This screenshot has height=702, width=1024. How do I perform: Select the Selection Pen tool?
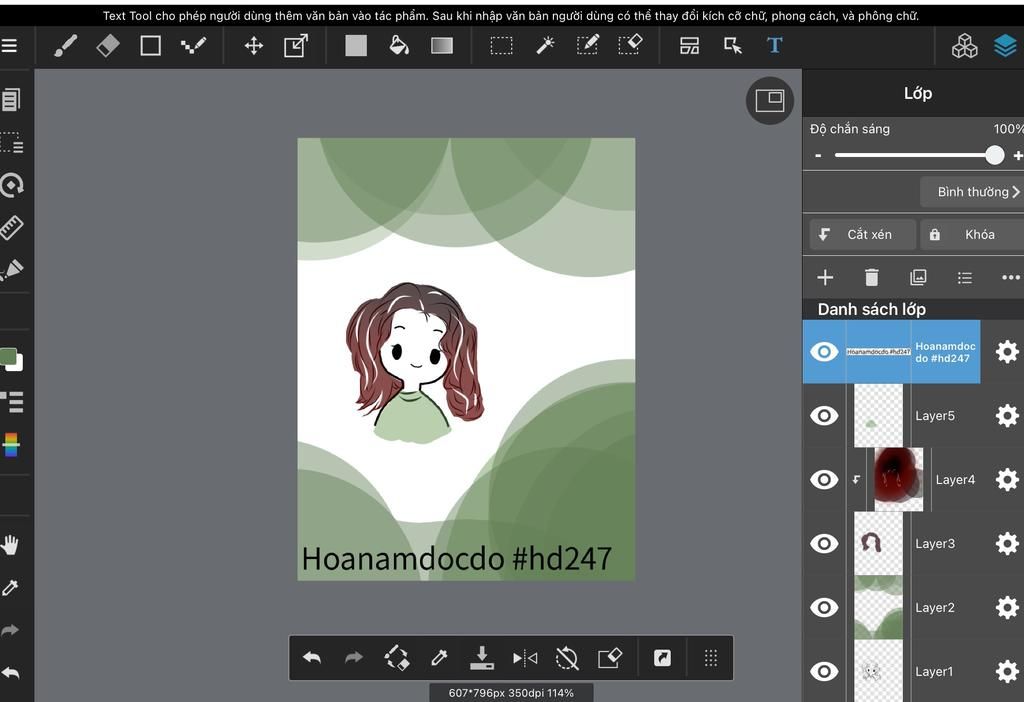click(x=588, y=45)
